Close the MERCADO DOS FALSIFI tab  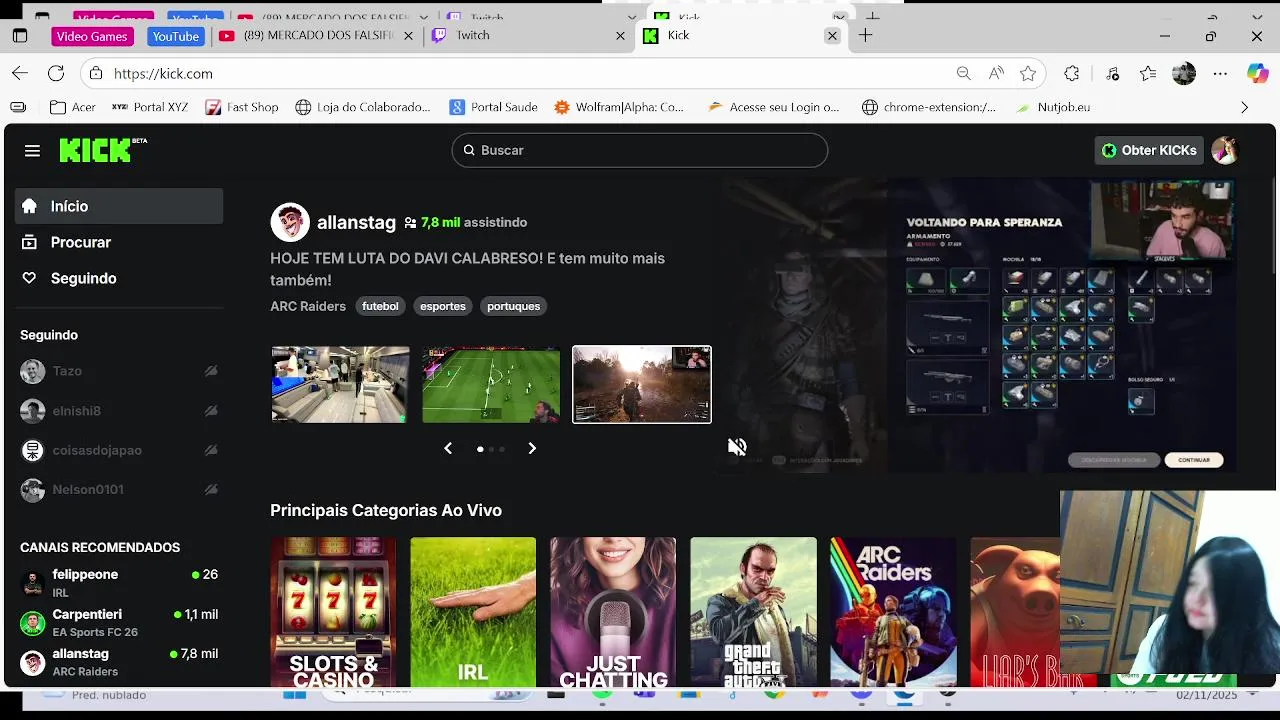click(x=408, y=36)
